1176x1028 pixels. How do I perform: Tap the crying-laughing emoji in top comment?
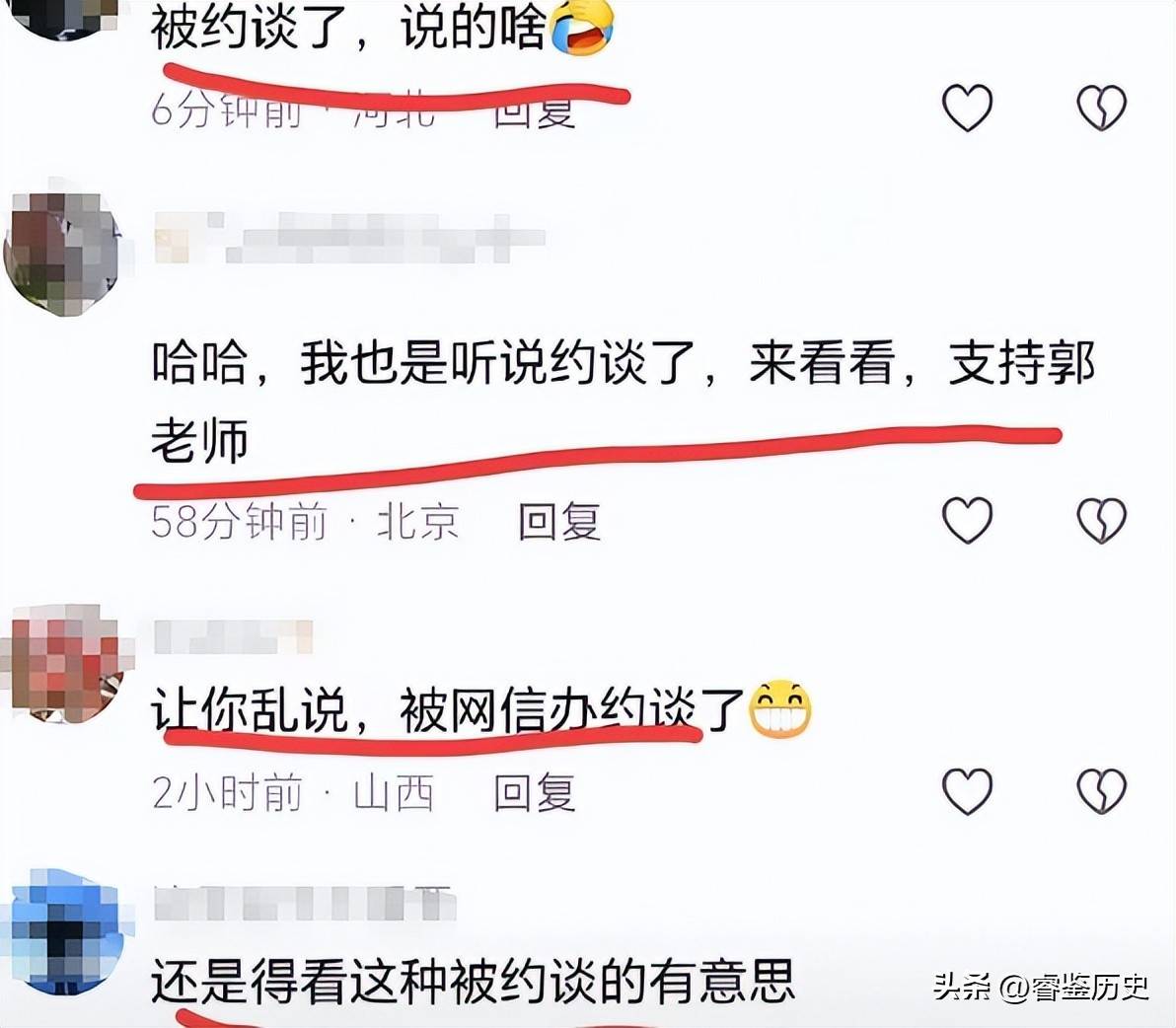582,27
